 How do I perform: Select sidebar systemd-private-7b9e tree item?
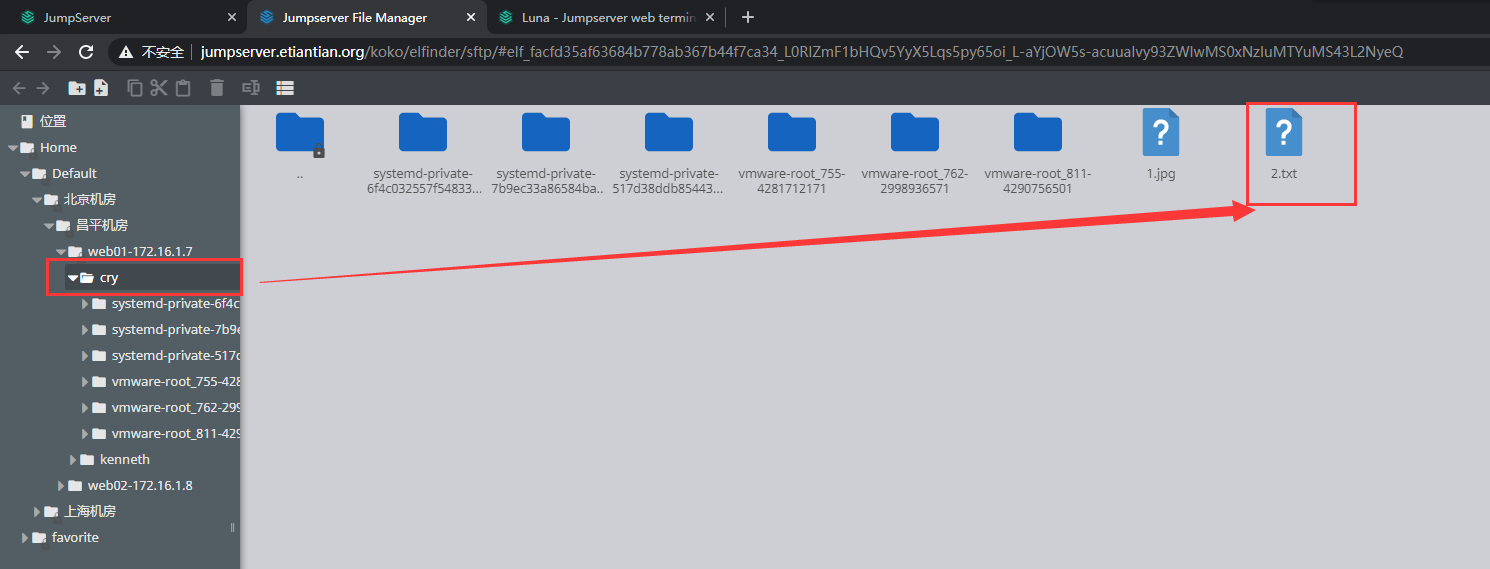(176, 330)
